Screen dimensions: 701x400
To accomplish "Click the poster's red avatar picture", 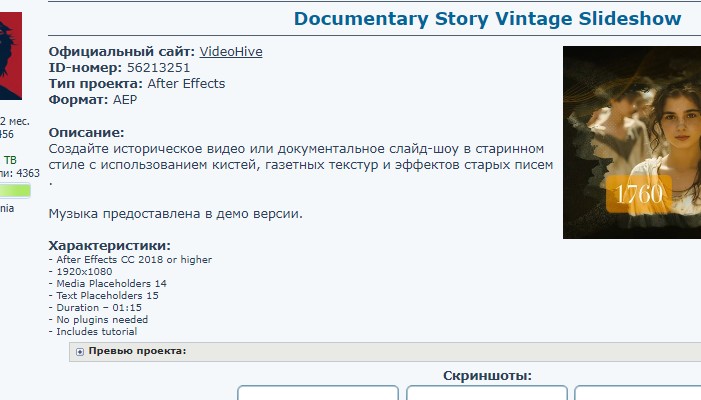I will coord(10,50).
